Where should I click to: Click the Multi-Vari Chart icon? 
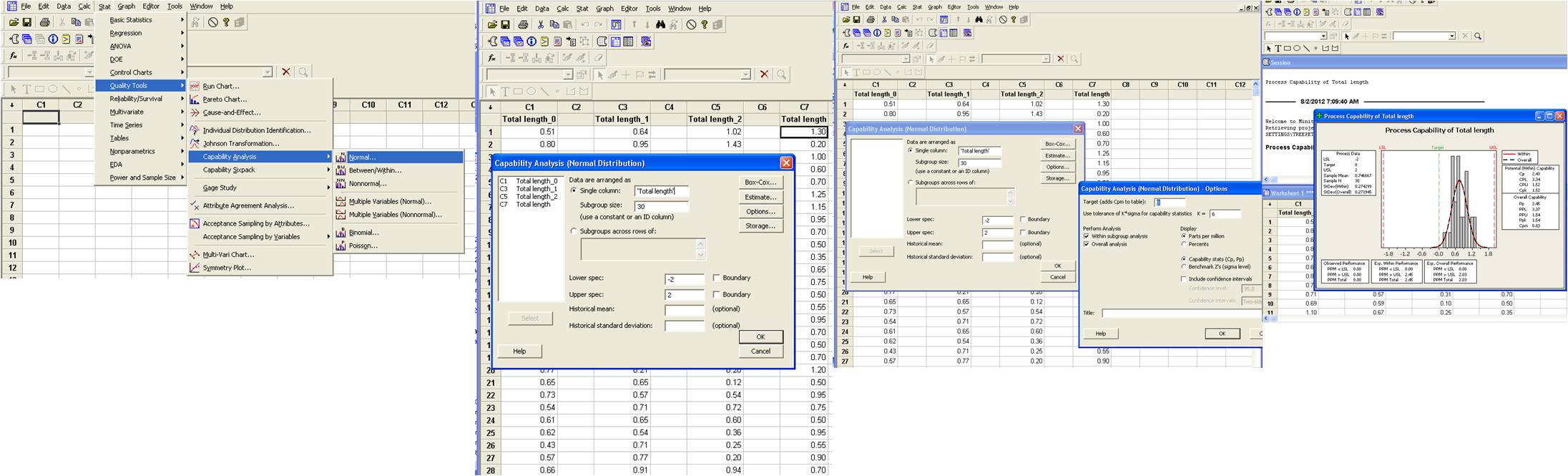click(195, 254)
